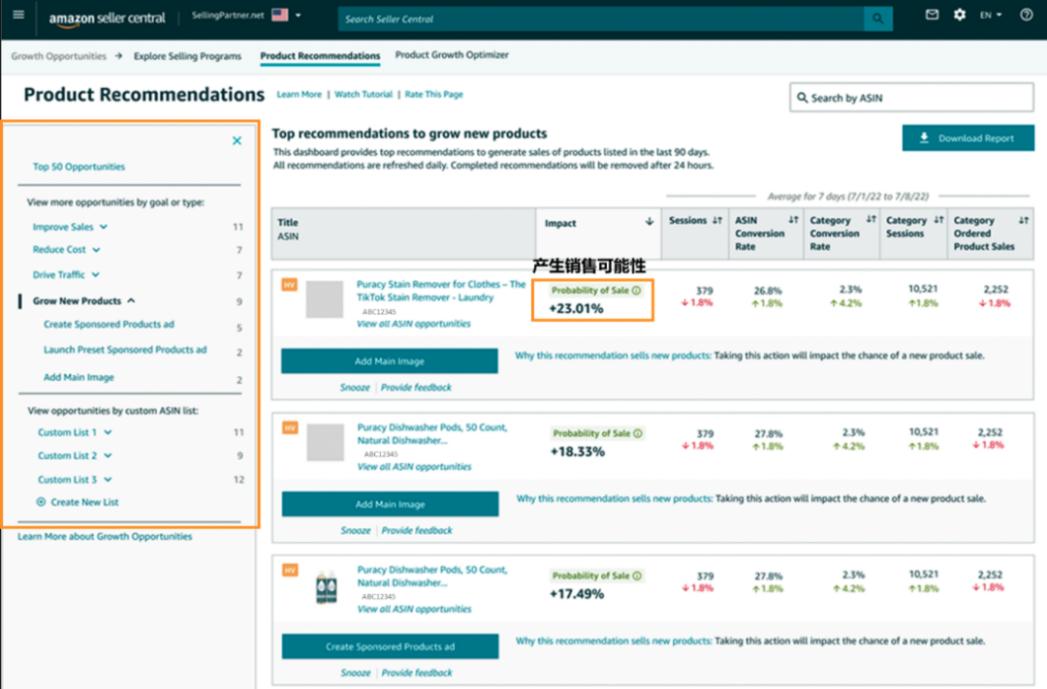1047x689 pixels.
Task: Click the Rate This Page link
Action: tap(433, 94)
